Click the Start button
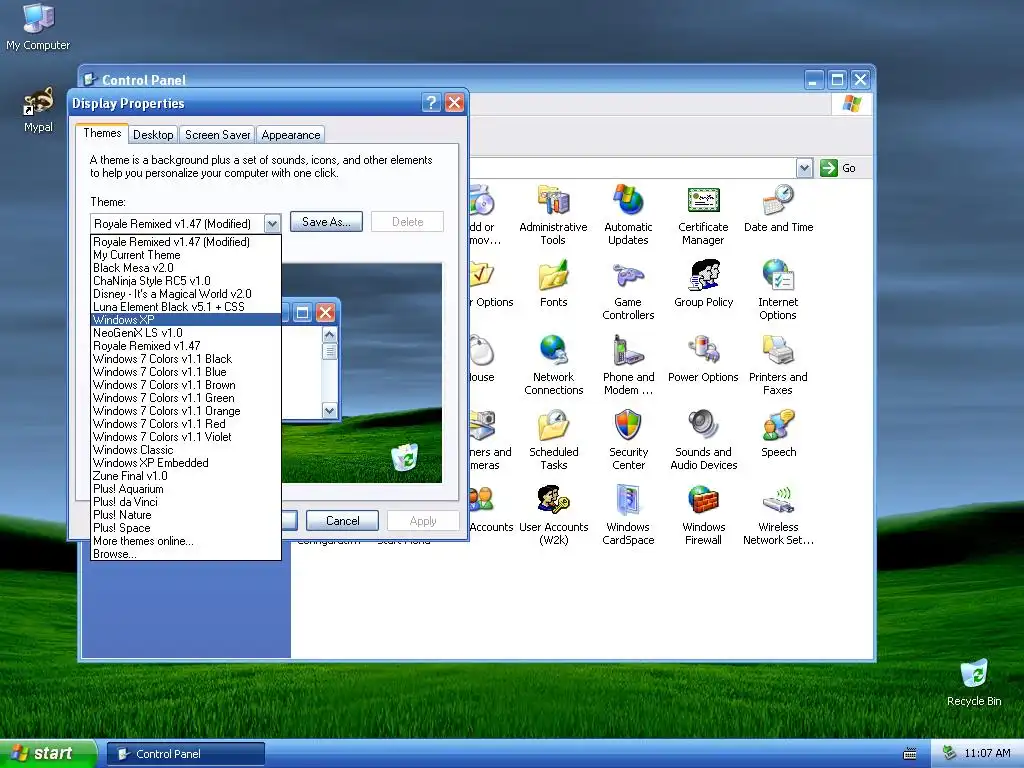 pos(48,753)
